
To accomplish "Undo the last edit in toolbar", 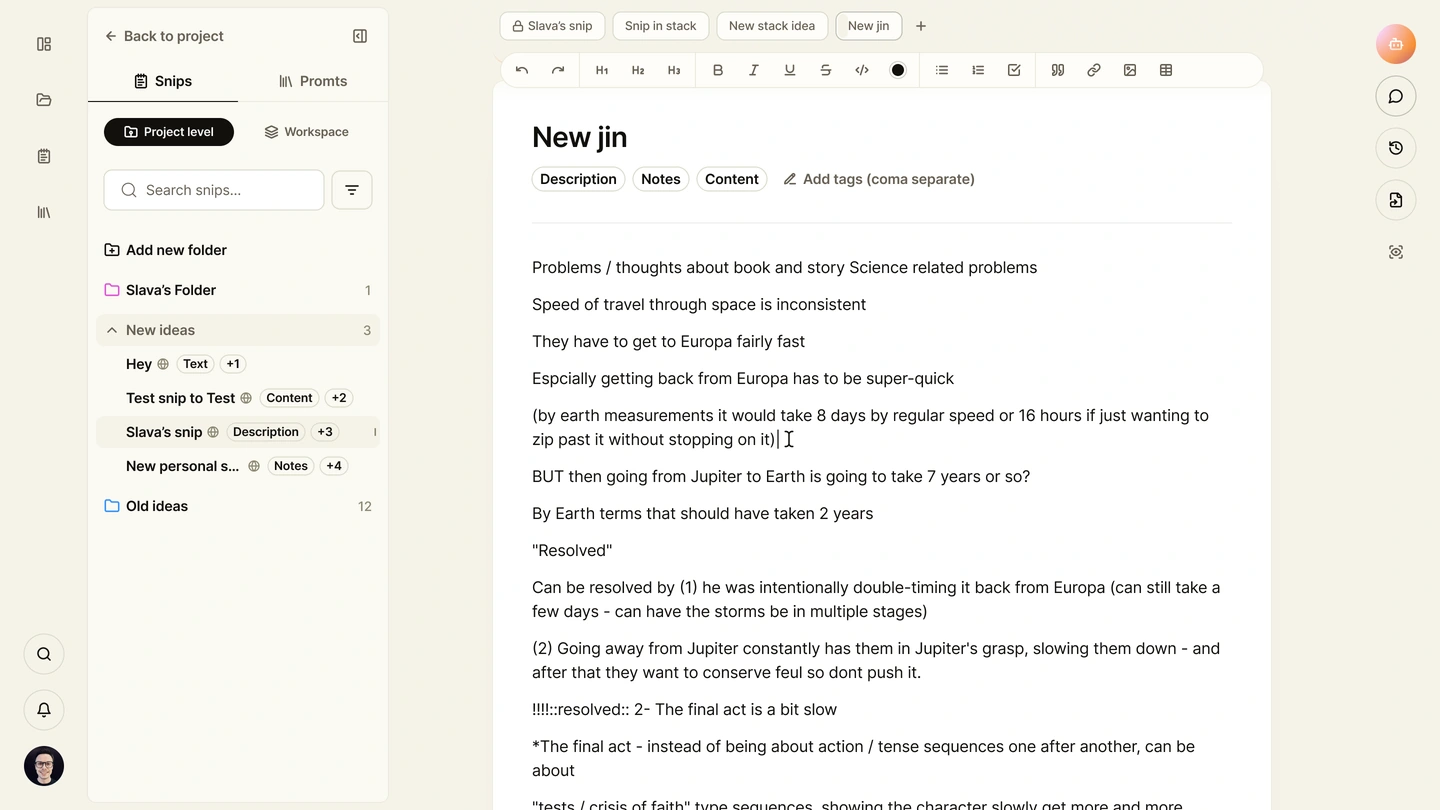I will (x=522, y=70).
